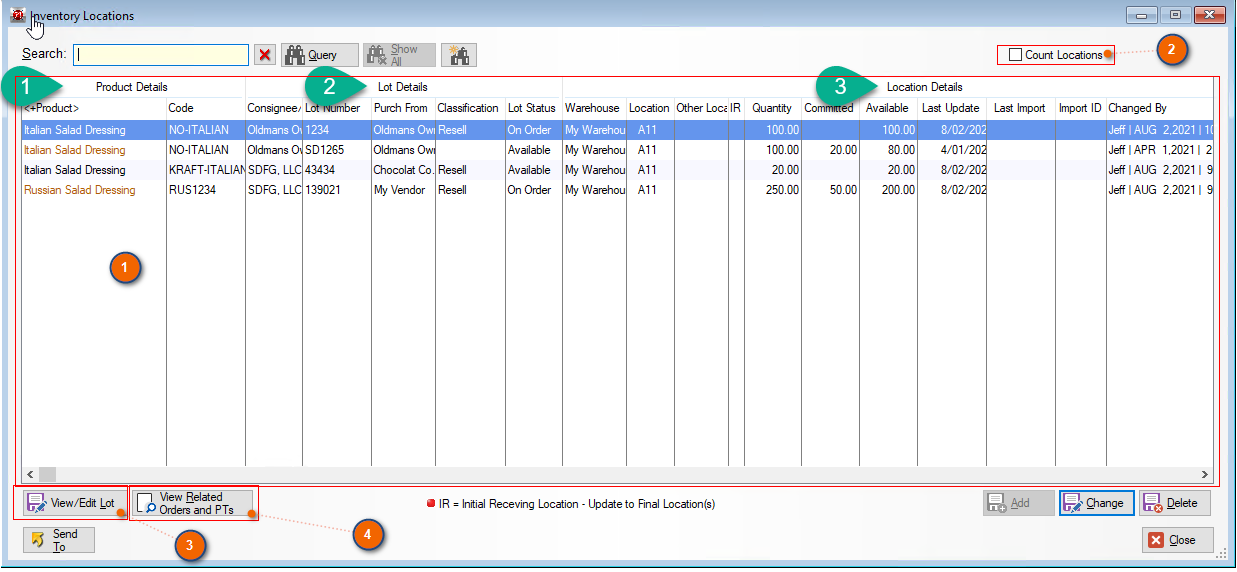The height and width of the screenshot is (572, 1237).
Task: Sort by Lot Status column header
Action: [x=534, y=108]
